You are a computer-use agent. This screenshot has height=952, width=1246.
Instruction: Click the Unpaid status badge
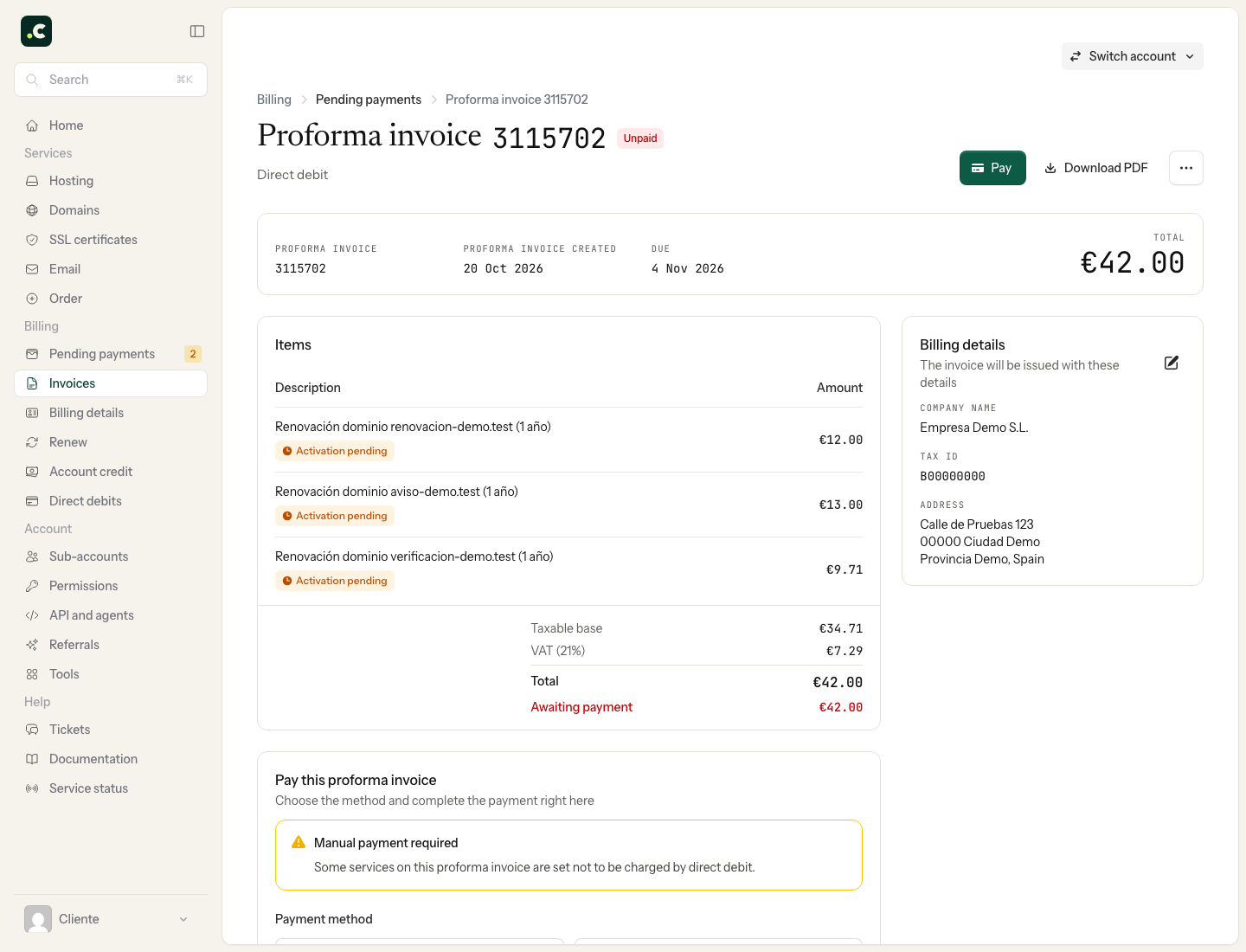(640, 138)
